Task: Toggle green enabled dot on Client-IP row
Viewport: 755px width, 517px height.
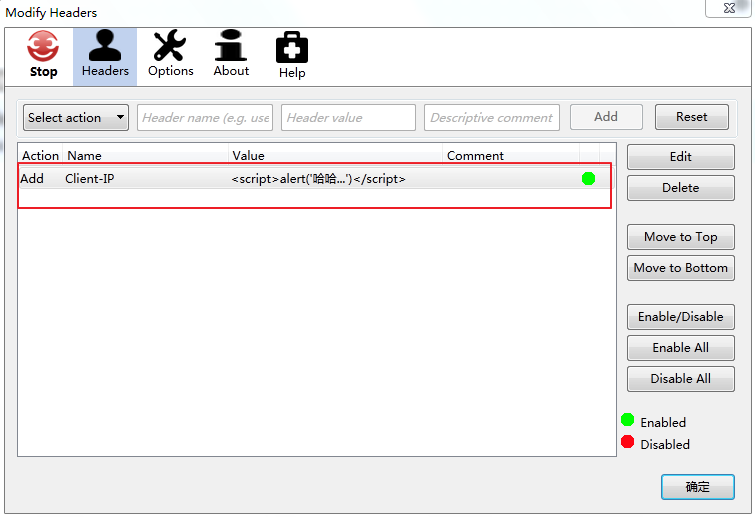Action: [x=588, y=179]
